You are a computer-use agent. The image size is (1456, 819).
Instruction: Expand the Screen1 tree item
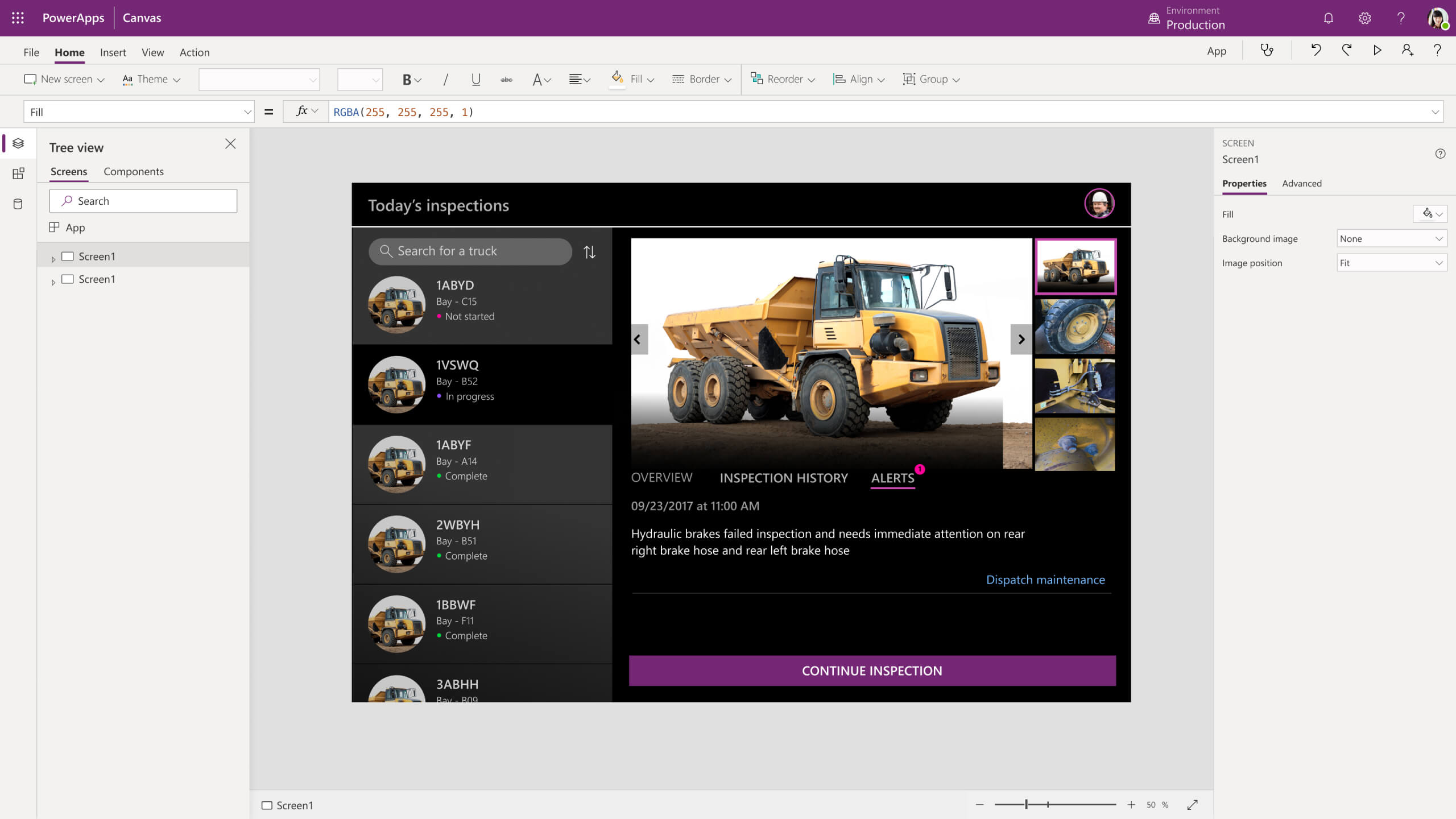pyautogui.click(x=53, y=256)
